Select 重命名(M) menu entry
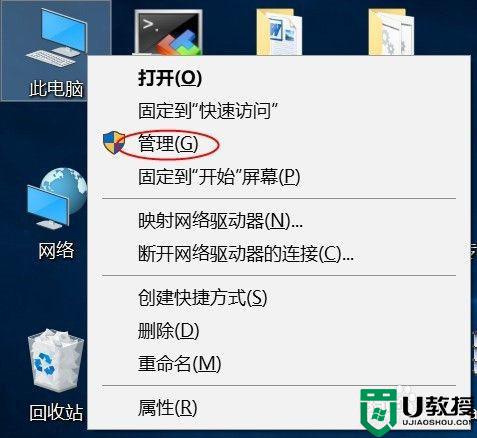The image size is (477, 438). 279,363
